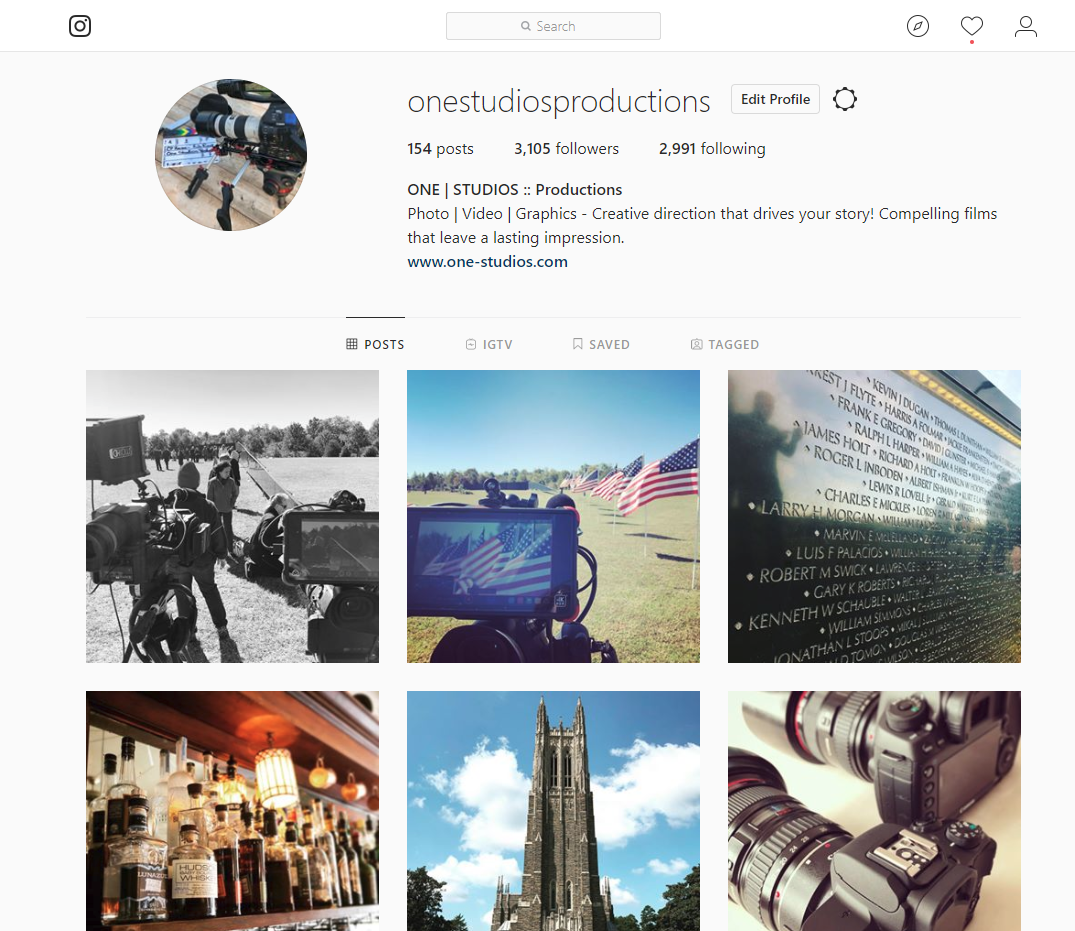Open the American flags monitor post
Viewport: 1075px width, 931px height.
(553, 516)
